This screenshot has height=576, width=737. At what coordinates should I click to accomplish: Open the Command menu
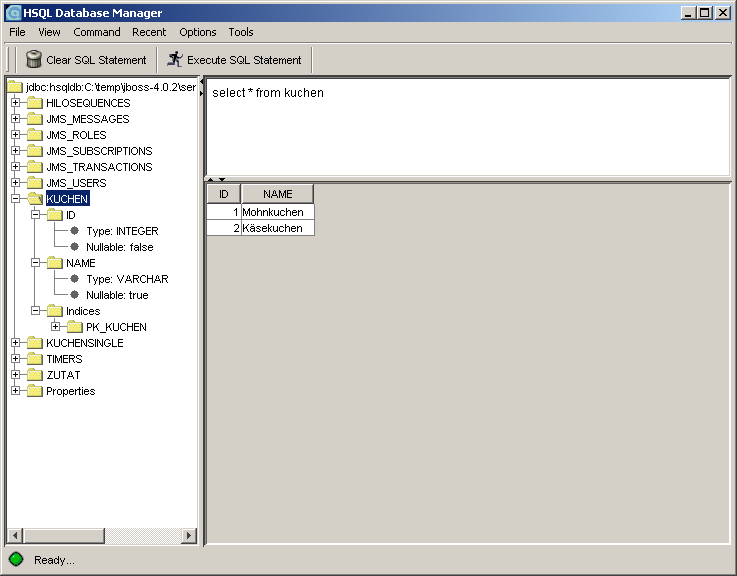click(97, 32)
